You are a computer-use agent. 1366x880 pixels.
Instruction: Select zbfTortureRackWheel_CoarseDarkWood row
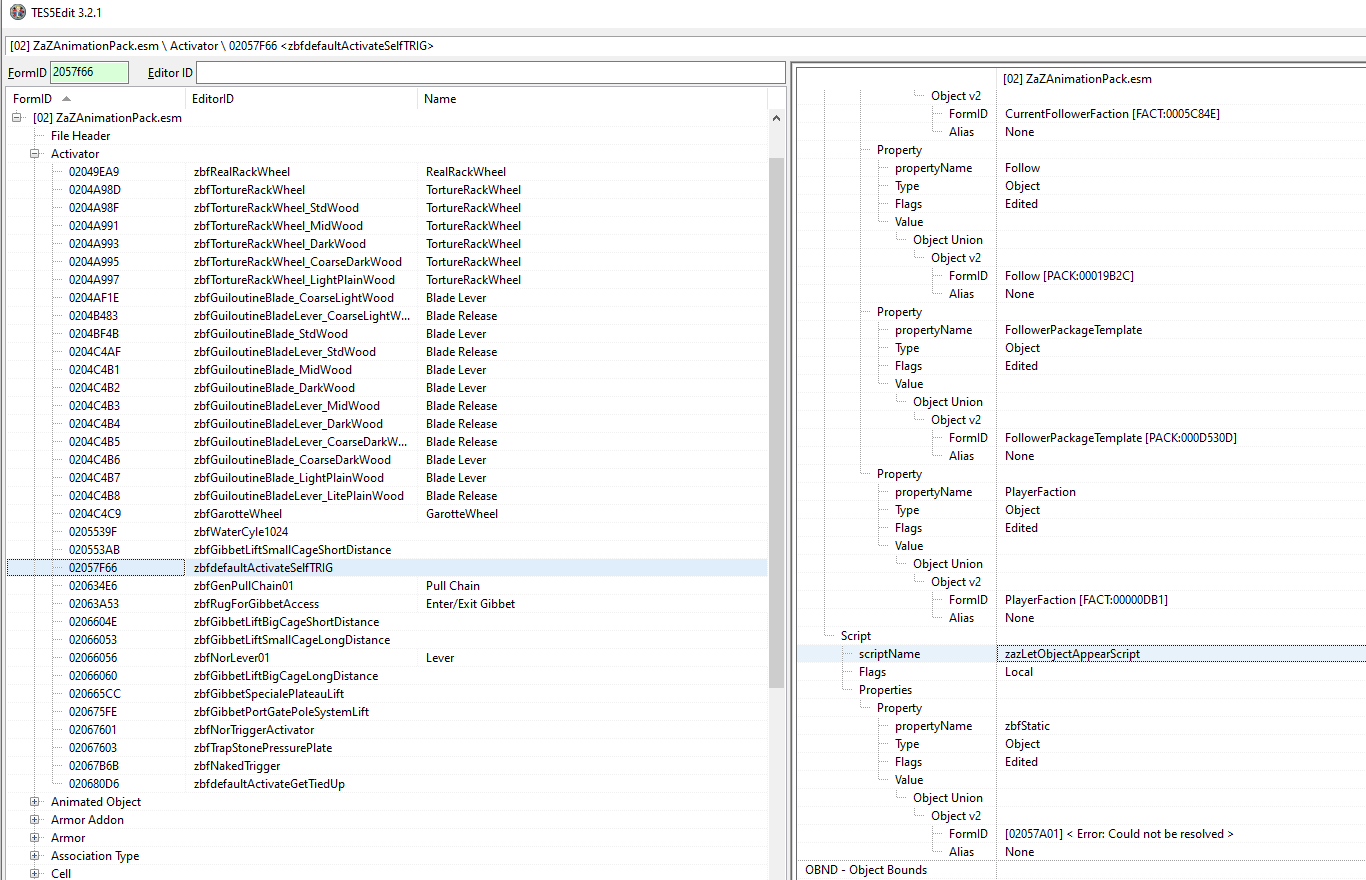pyautogui.click(x=387, y=262)
